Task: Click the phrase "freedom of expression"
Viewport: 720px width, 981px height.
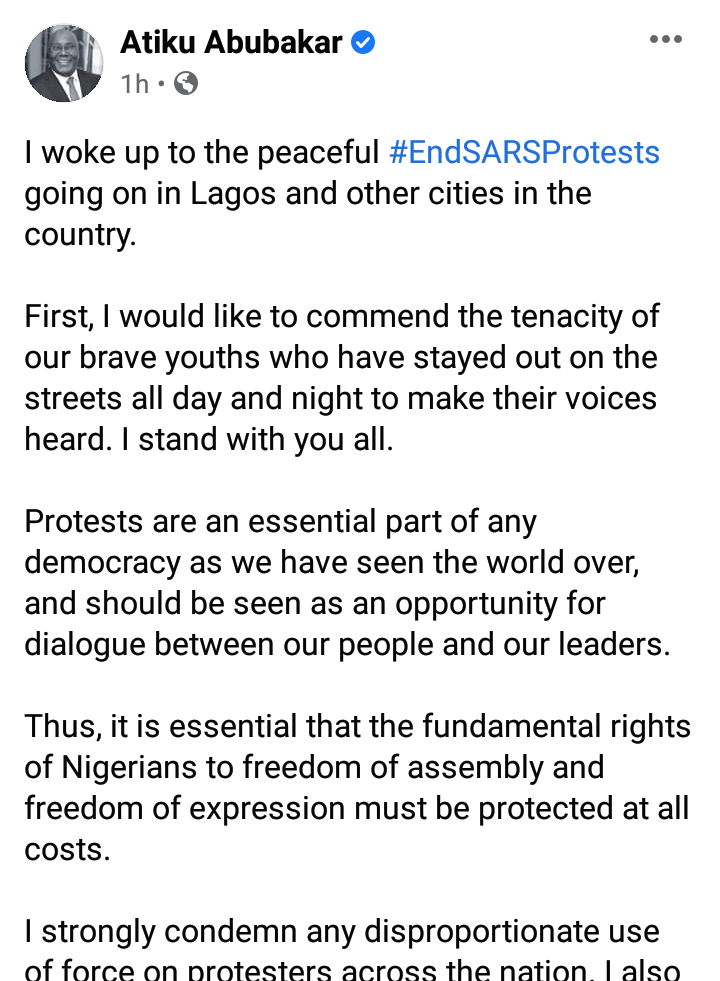Action: pyautogui.click(x=184, y=808)
